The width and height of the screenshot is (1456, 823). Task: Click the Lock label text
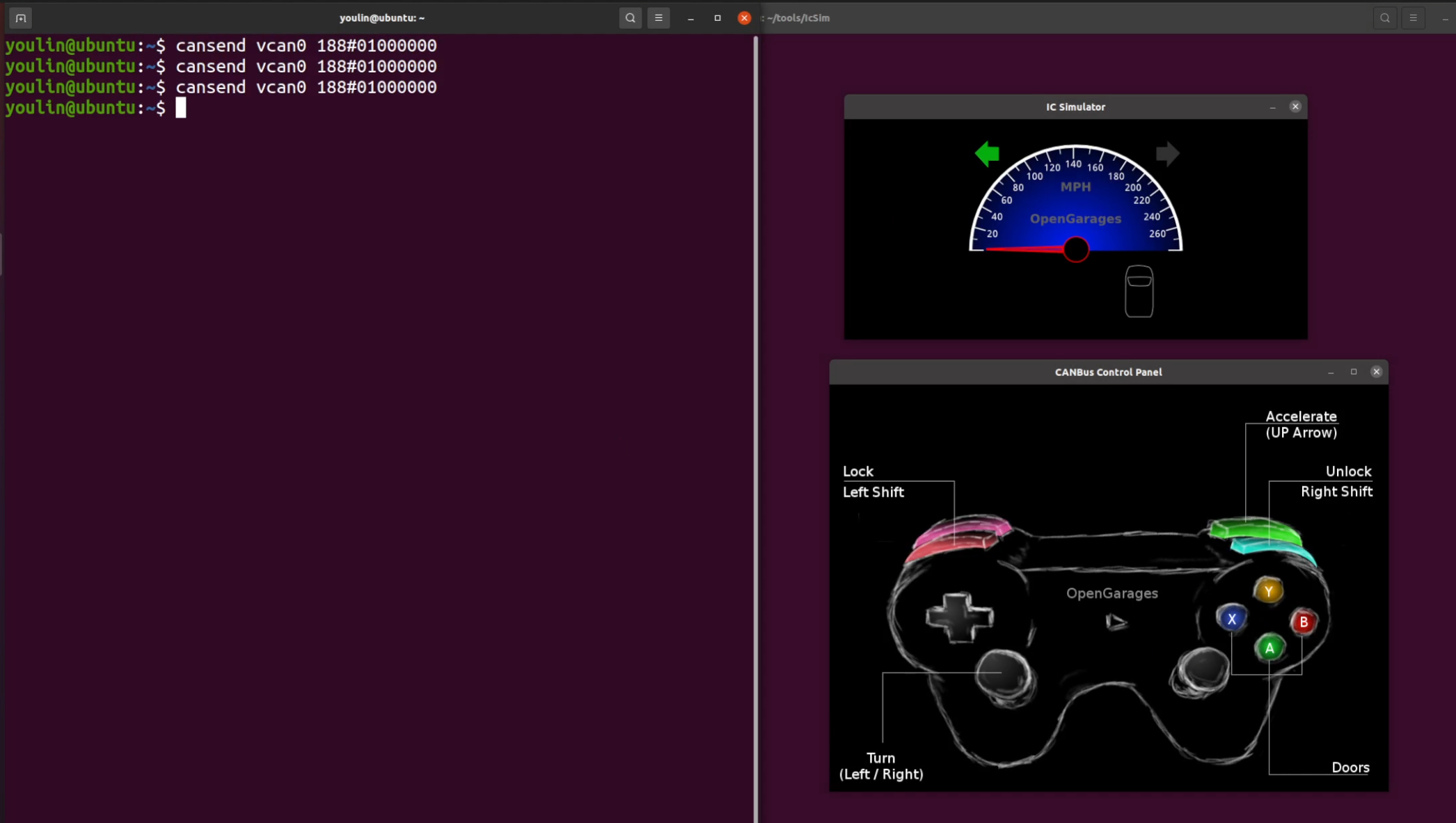857,471
